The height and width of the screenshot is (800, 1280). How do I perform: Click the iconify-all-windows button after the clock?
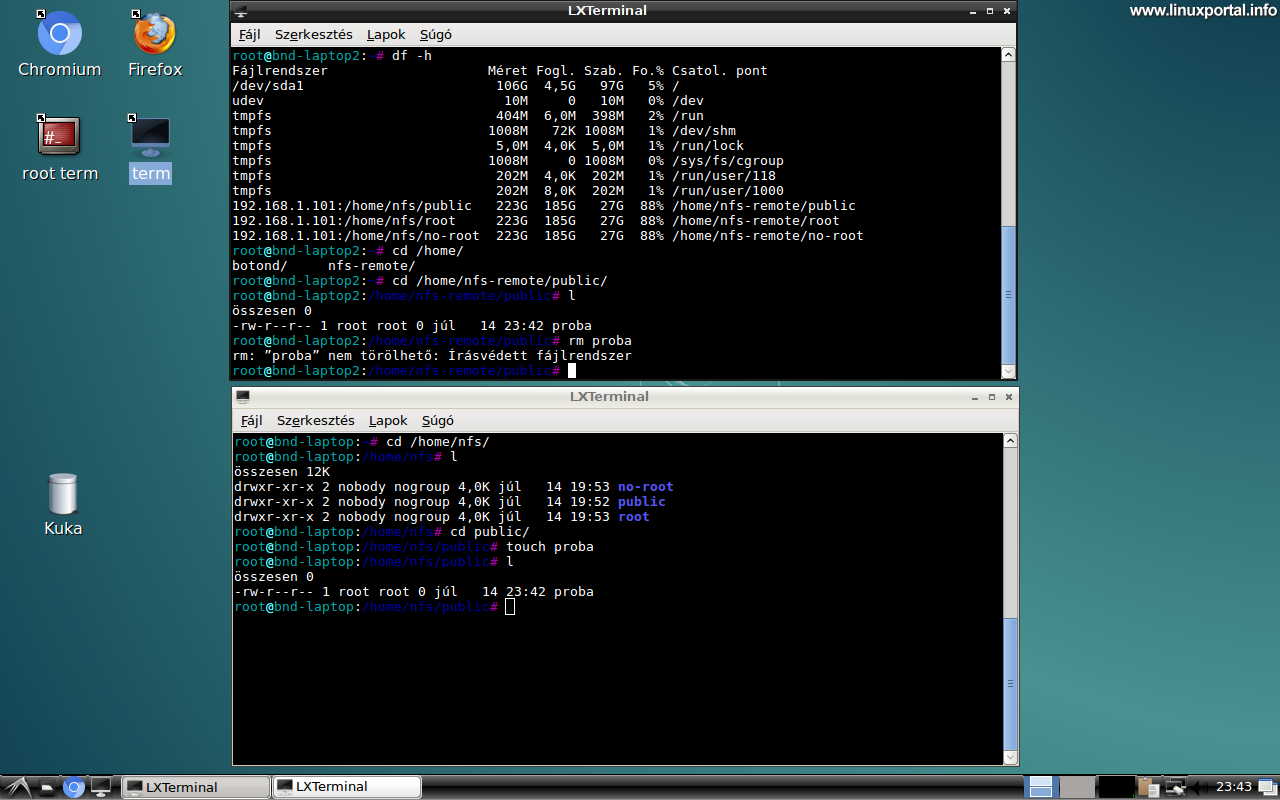tap(1268, 787)
